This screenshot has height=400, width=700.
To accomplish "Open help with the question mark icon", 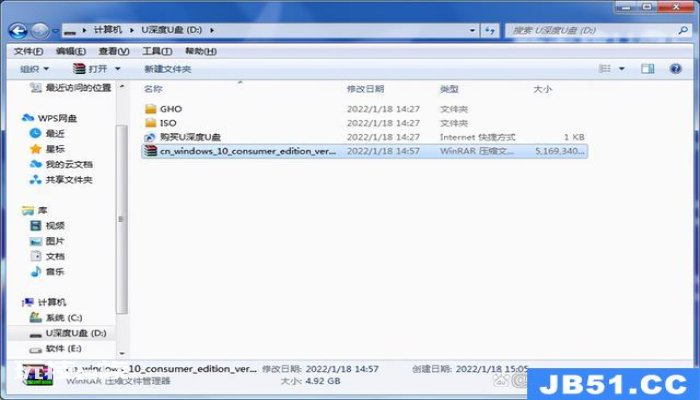I will 675,68.
